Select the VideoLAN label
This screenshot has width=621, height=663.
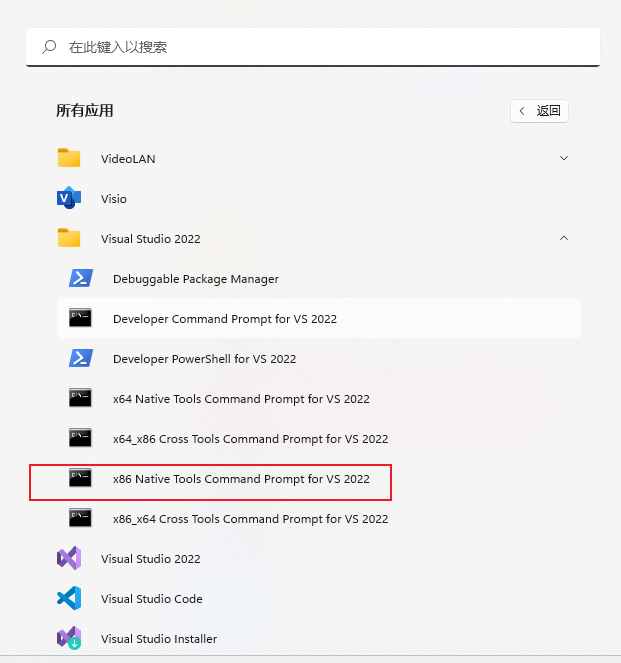click(128, 159)
